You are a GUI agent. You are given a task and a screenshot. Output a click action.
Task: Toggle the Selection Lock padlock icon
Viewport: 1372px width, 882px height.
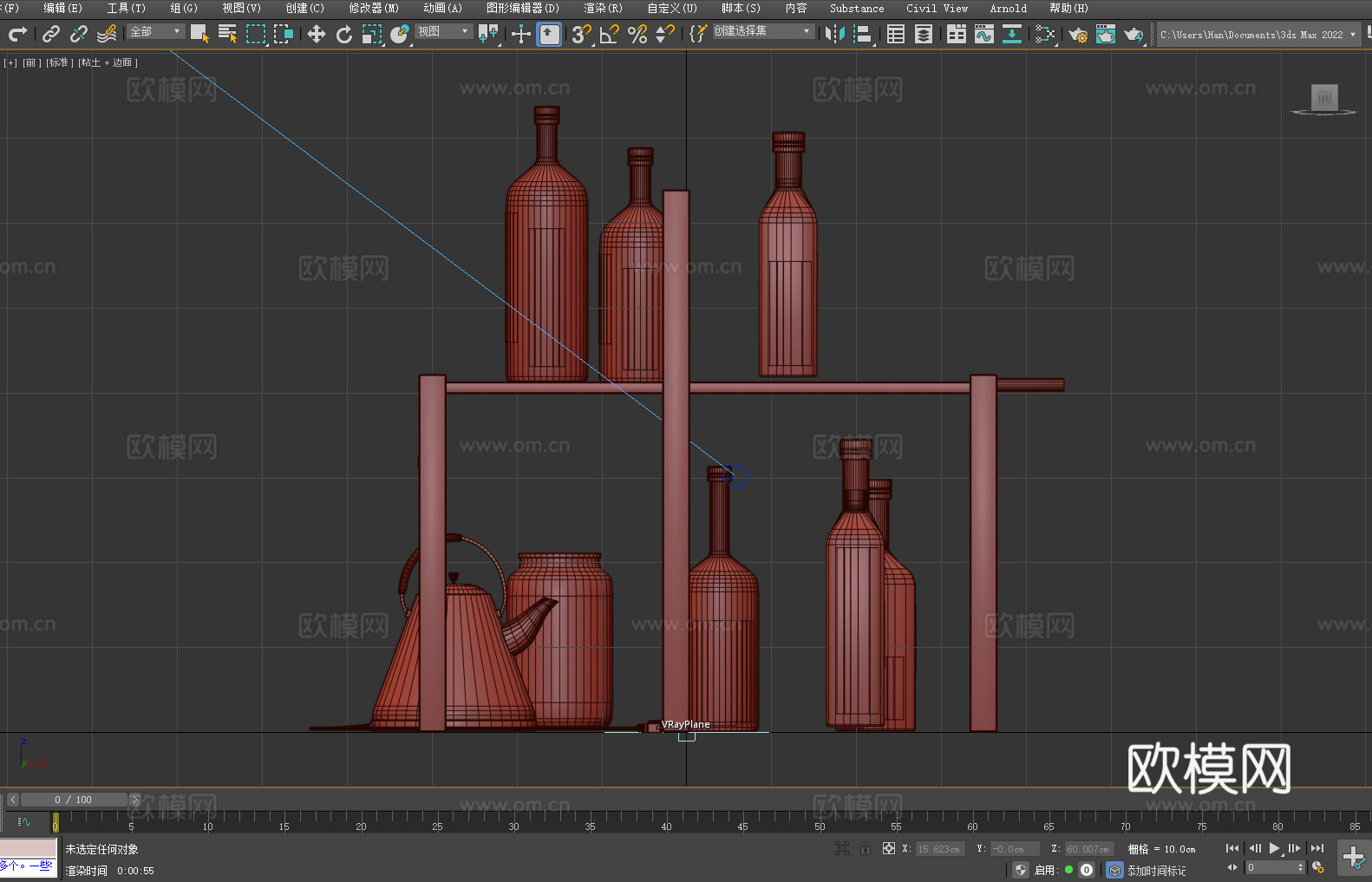[866, 849]
